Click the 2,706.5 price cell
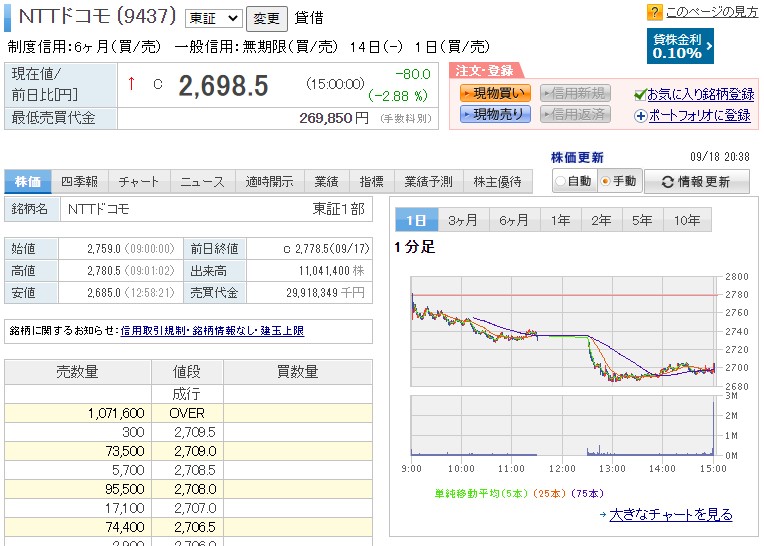 (x=188, y=527)
